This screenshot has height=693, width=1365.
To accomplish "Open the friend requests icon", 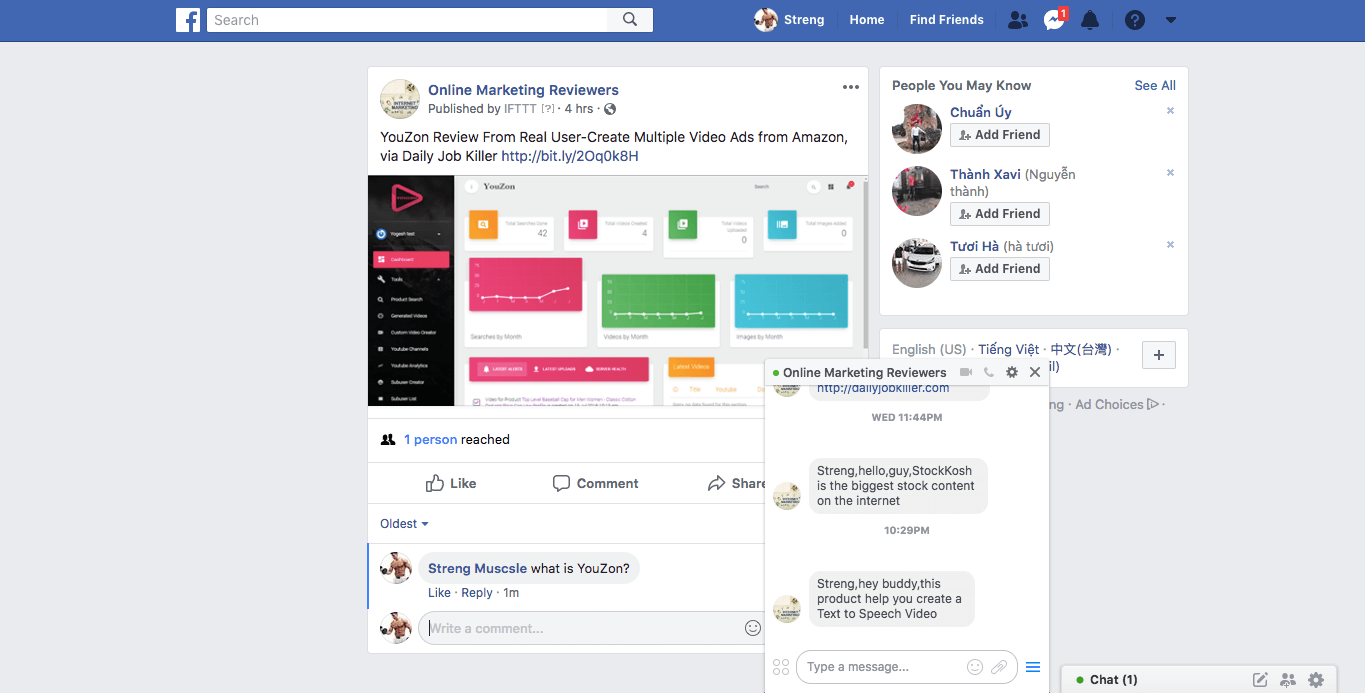I will click(1018, 20).
